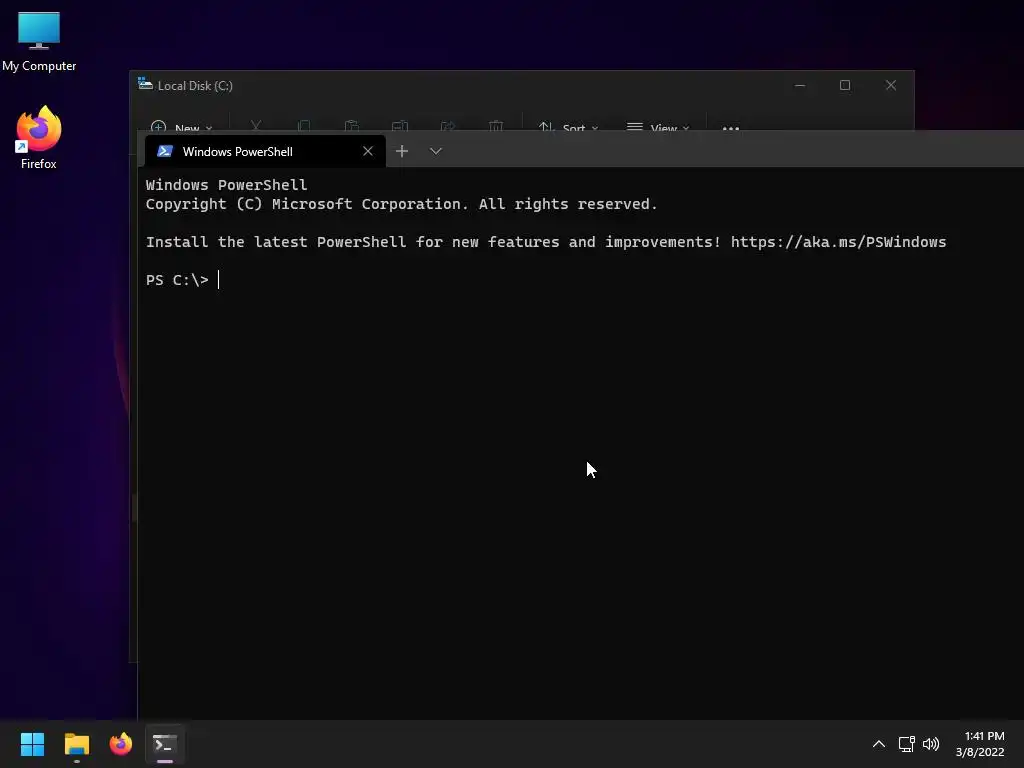
Task: Open the volume tray icon
Action: click(931, 744)
